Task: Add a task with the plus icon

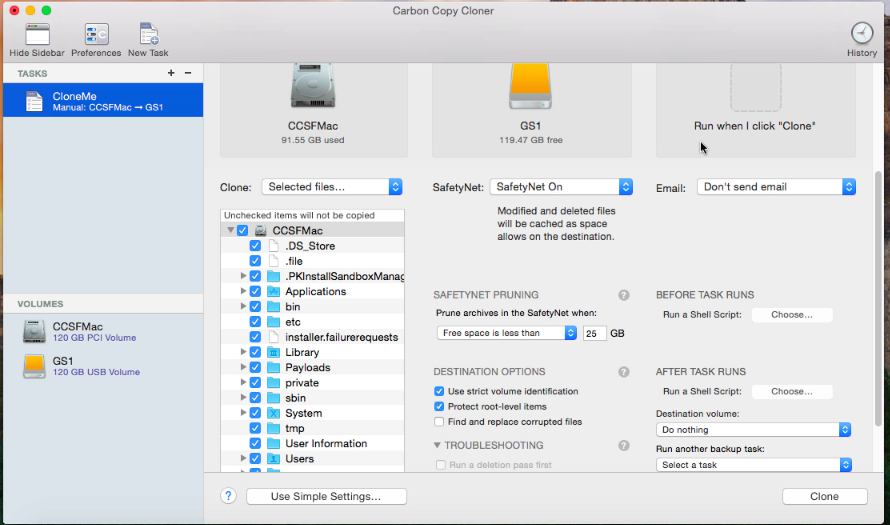Action: [x=171, y=73]
